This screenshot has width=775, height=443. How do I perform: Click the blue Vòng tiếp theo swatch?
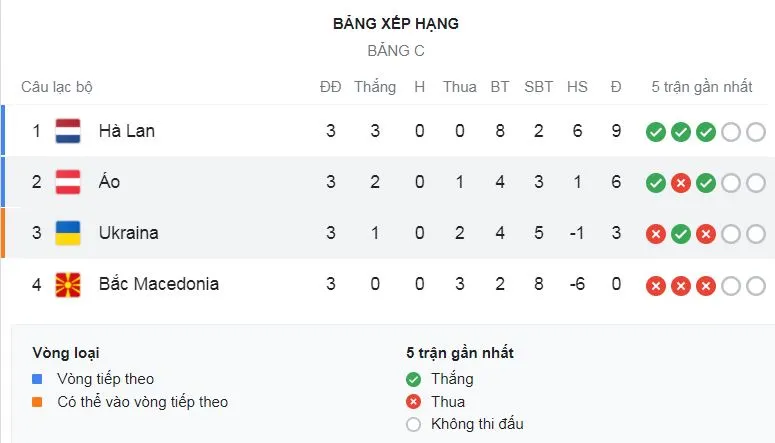38,379
